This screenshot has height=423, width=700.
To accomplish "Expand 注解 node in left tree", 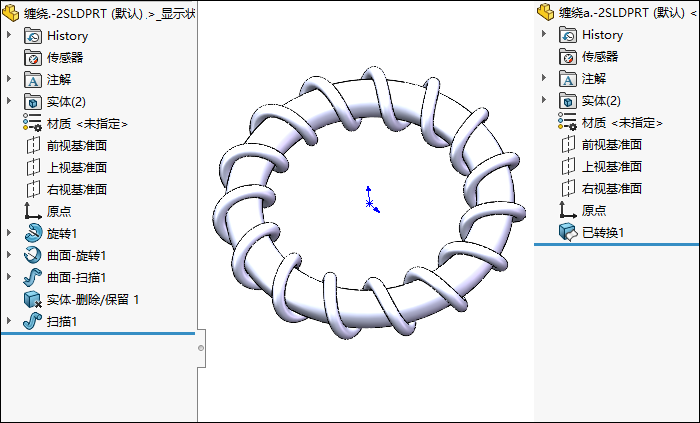I will 8,79.
